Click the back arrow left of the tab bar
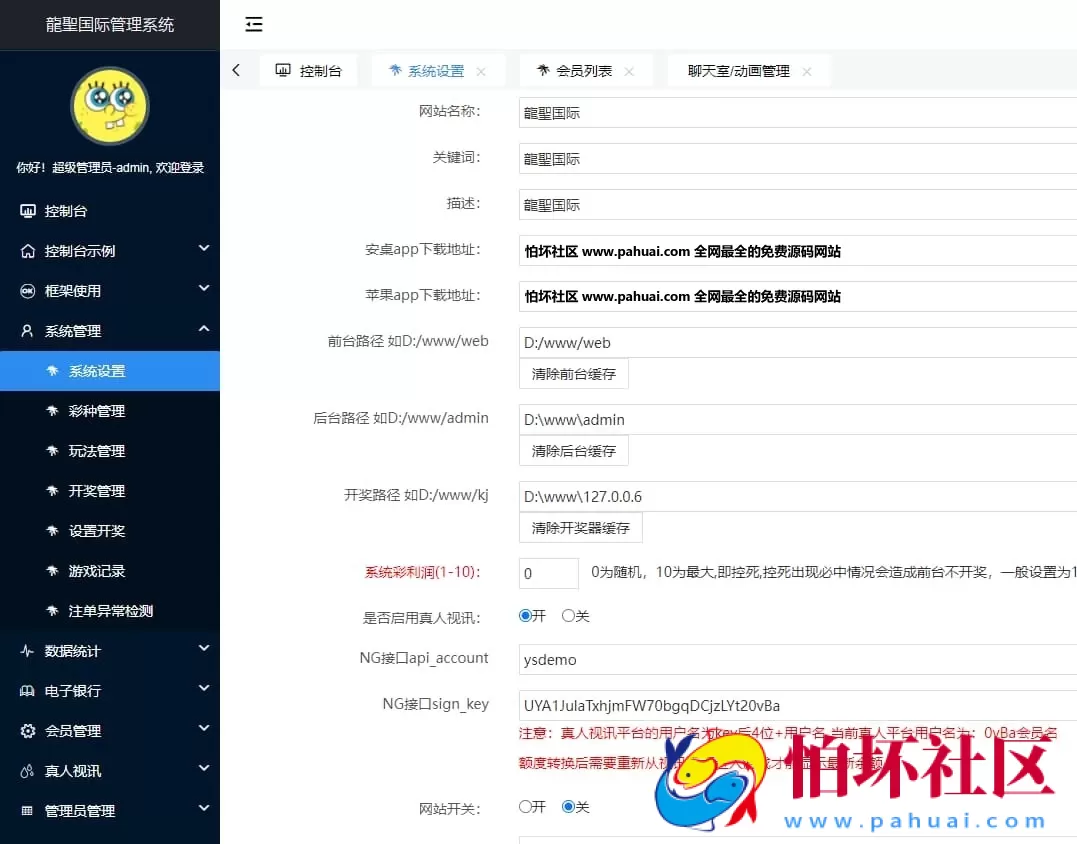Screen dimensions: 1077x844 click(237, 70)
